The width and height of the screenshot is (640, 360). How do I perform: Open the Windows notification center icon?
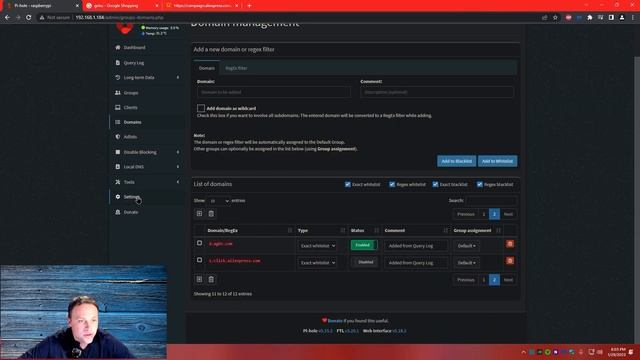pyautogui.click(x=631, y=352)
